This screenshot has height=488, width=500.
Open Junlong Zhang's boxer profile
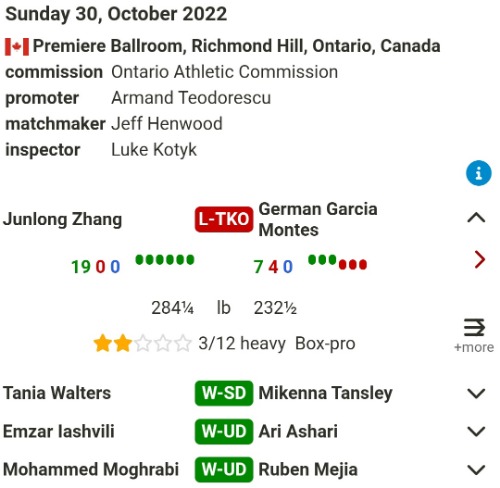[63, 220]
